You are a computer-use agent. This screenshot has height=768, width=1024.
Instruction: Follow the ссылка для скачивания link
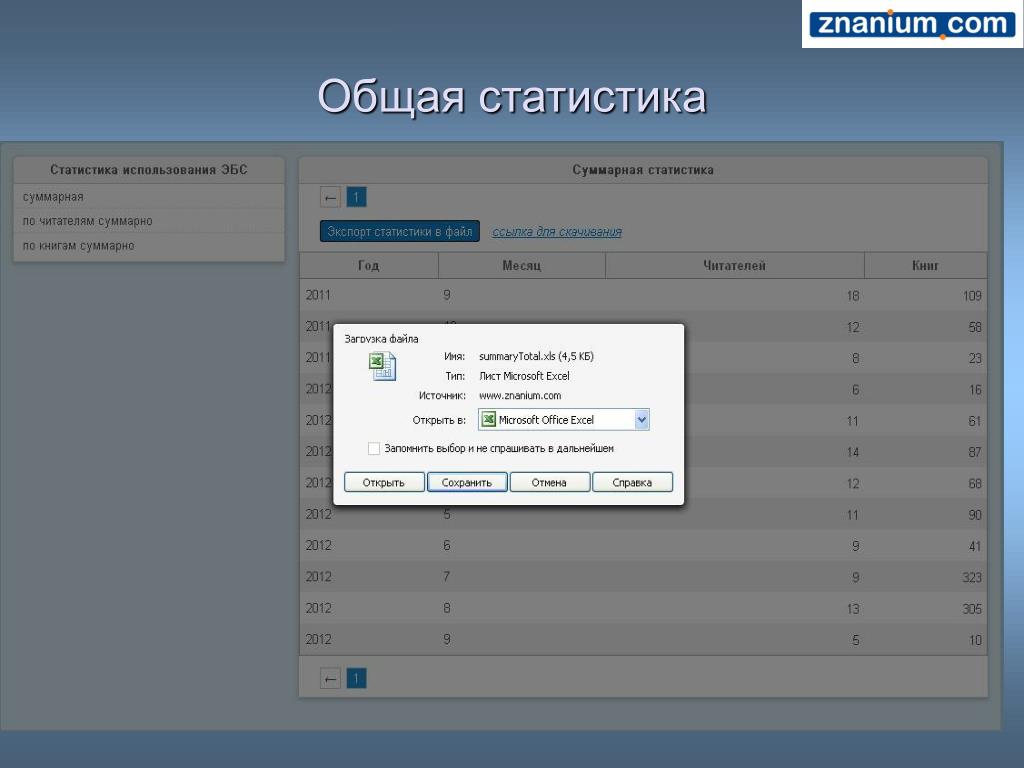pyautogui.click(x=557, y=232)
